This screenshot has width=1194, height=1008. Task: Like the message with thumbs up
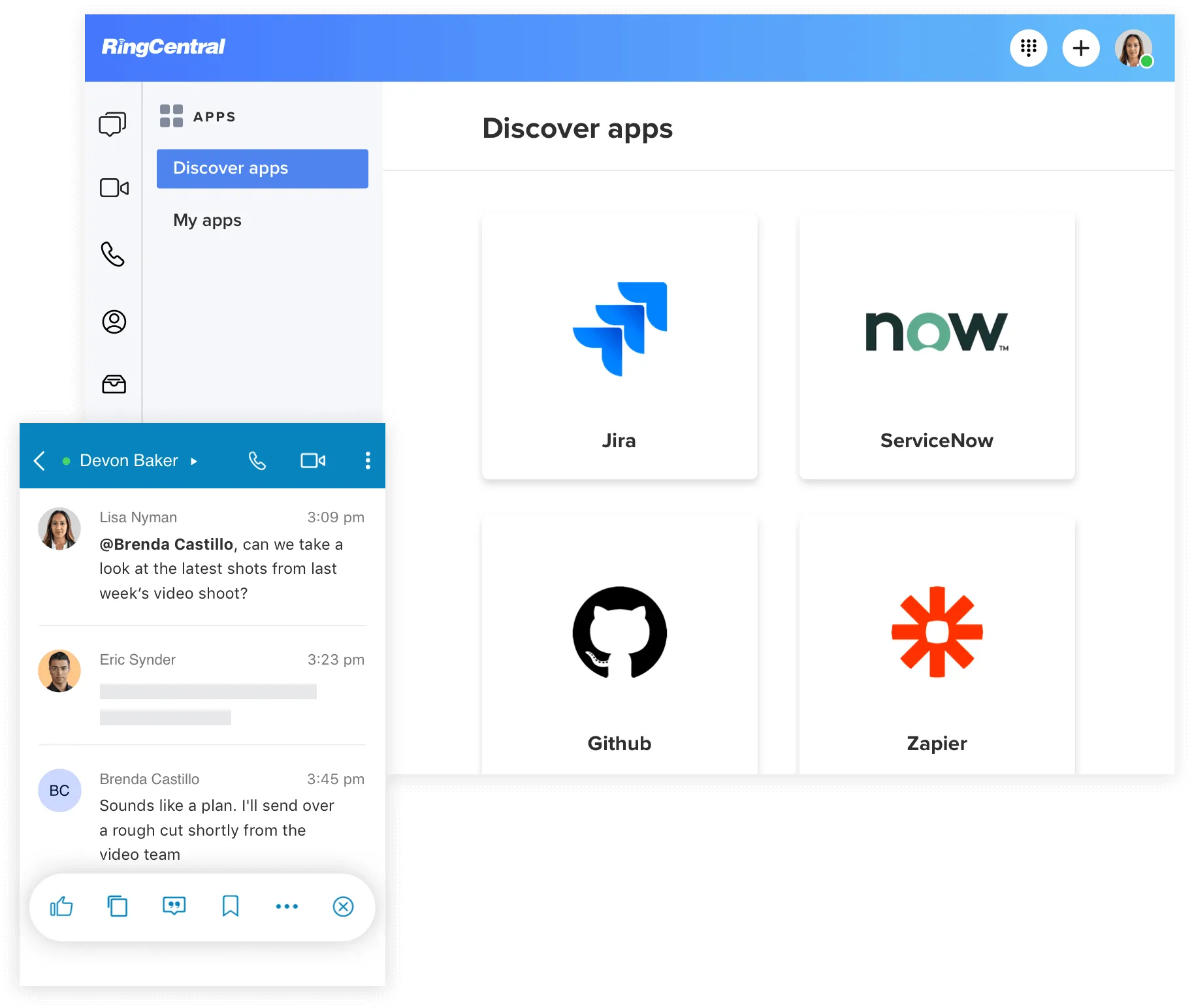(61, 906)
